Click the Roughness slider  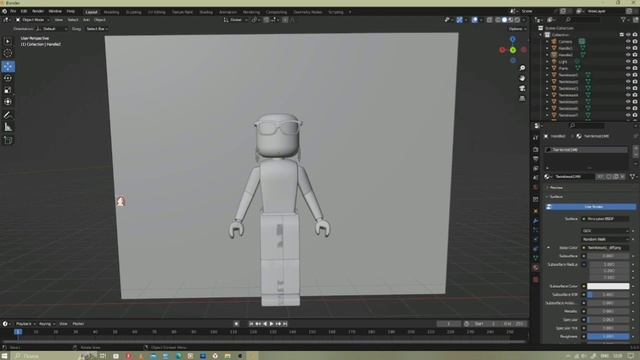coord(608,337)
